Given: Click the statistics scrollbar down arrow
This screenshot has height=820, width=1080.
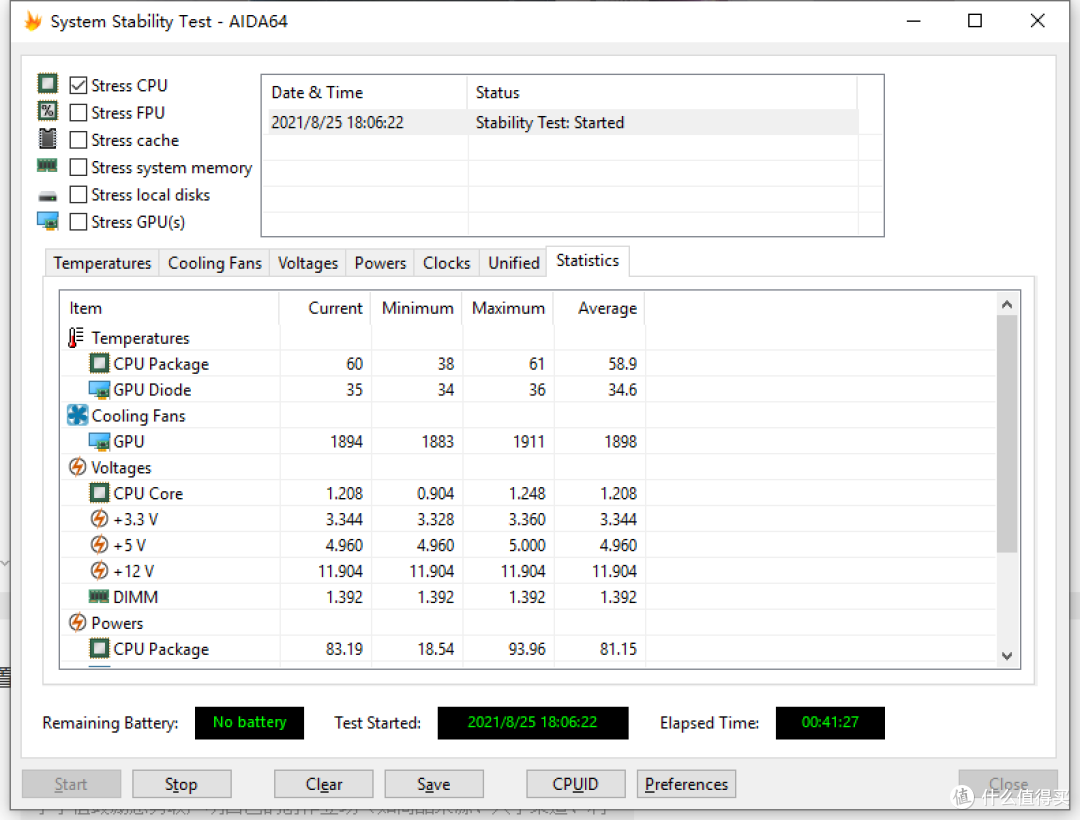Looking at the screenshot, I should click(x=1007, y=655).
